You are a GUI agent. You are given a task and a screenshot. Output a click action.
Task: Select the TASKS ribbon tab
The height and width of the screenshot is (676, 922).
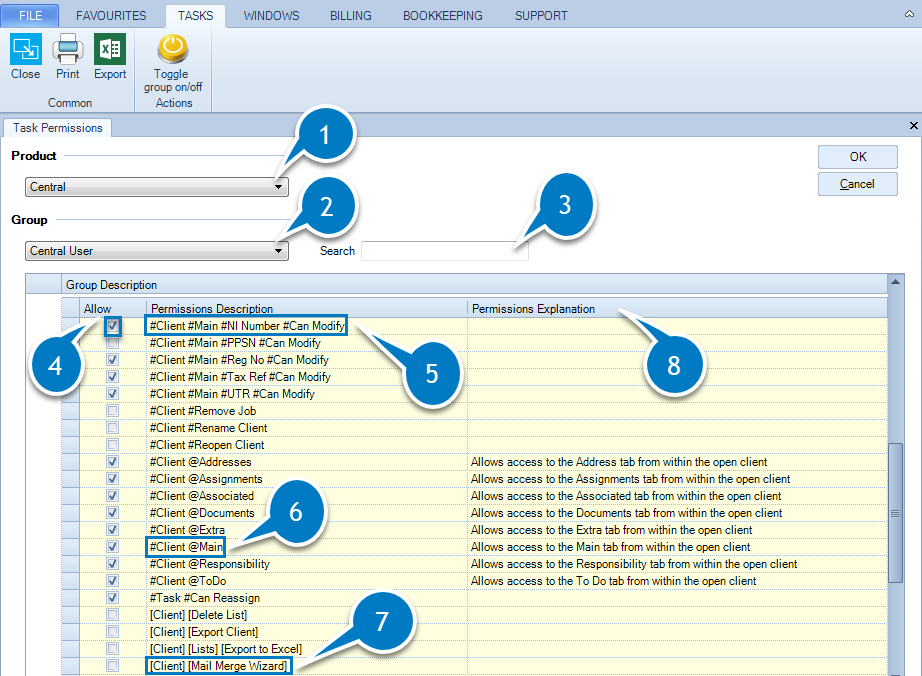(195, 16)
